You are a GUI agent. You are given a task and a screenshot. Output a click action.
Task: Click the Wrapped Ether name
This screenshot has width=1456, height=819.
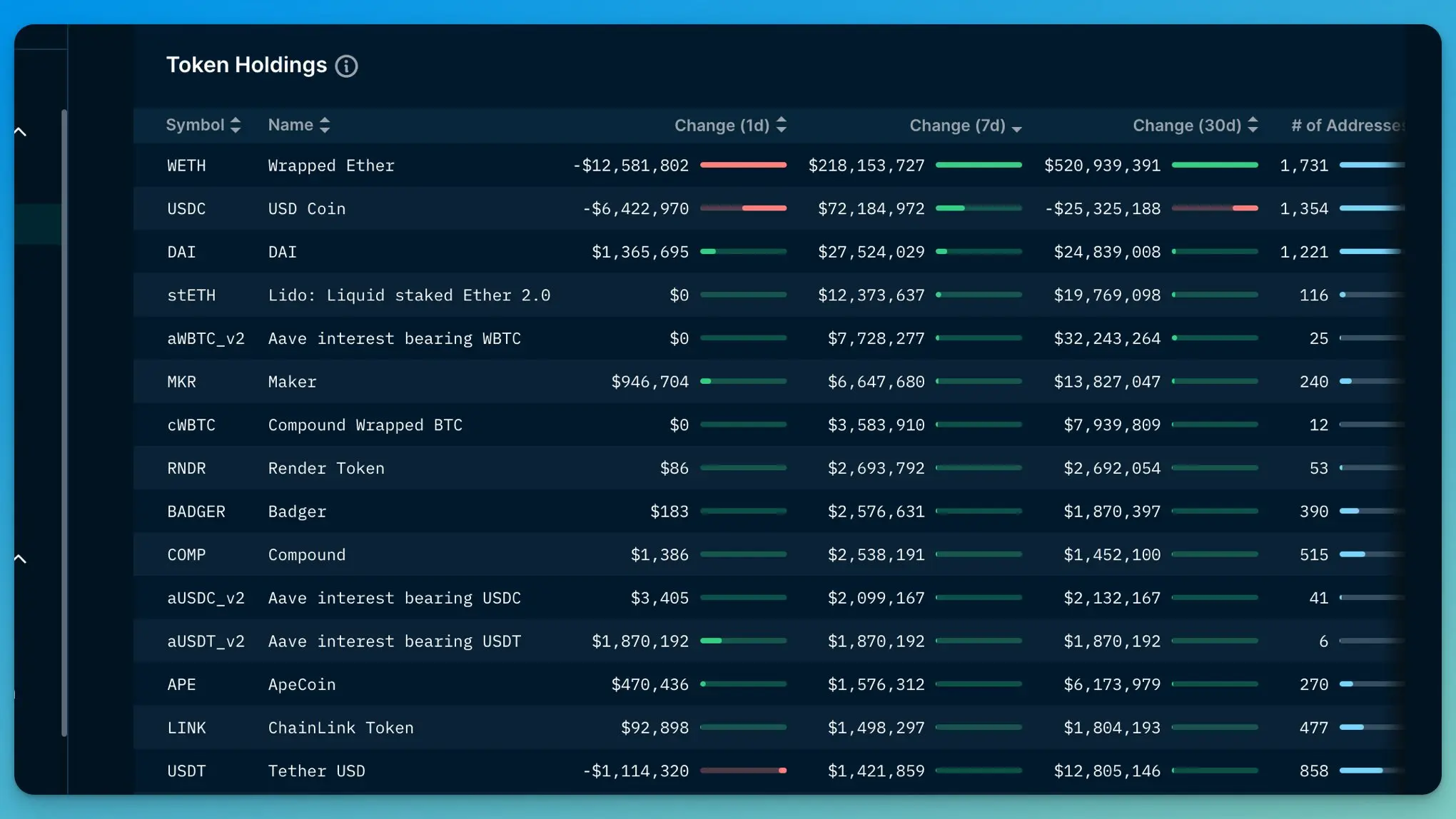pos(331,166)
